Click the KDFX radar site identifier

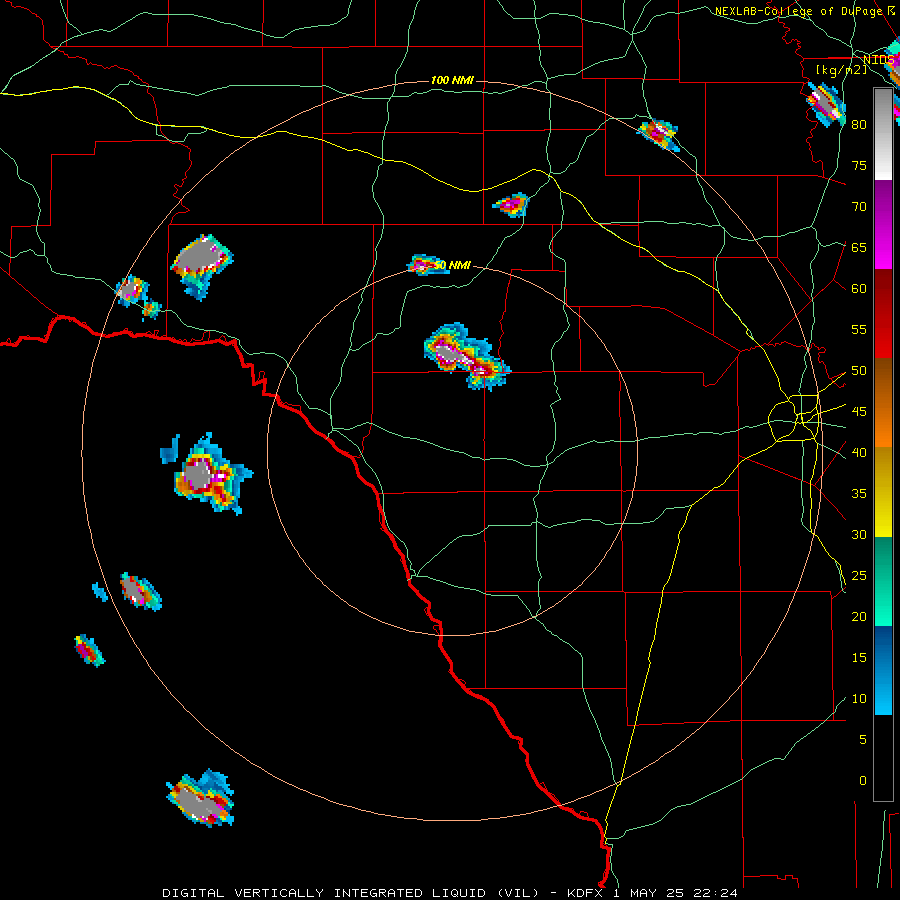coord(585,893)
